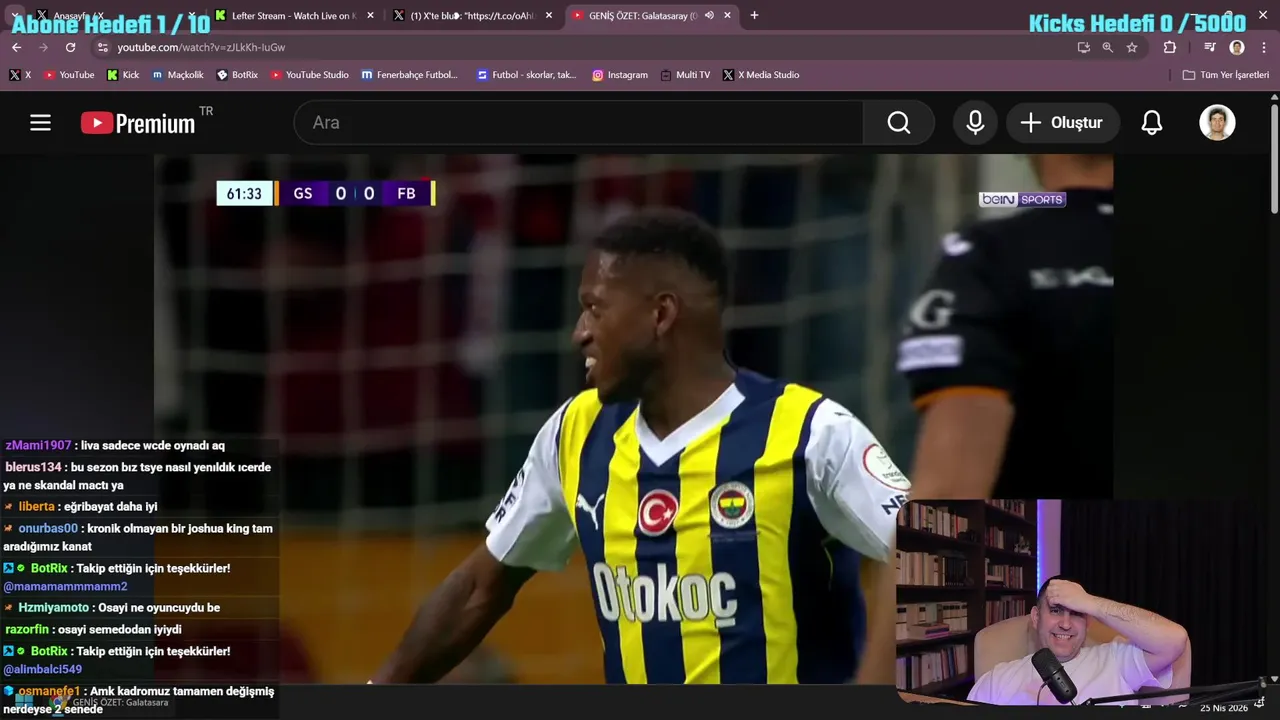Go back with browser back arrow
This screenshot has height=720, width=1280.
point(16,47)
